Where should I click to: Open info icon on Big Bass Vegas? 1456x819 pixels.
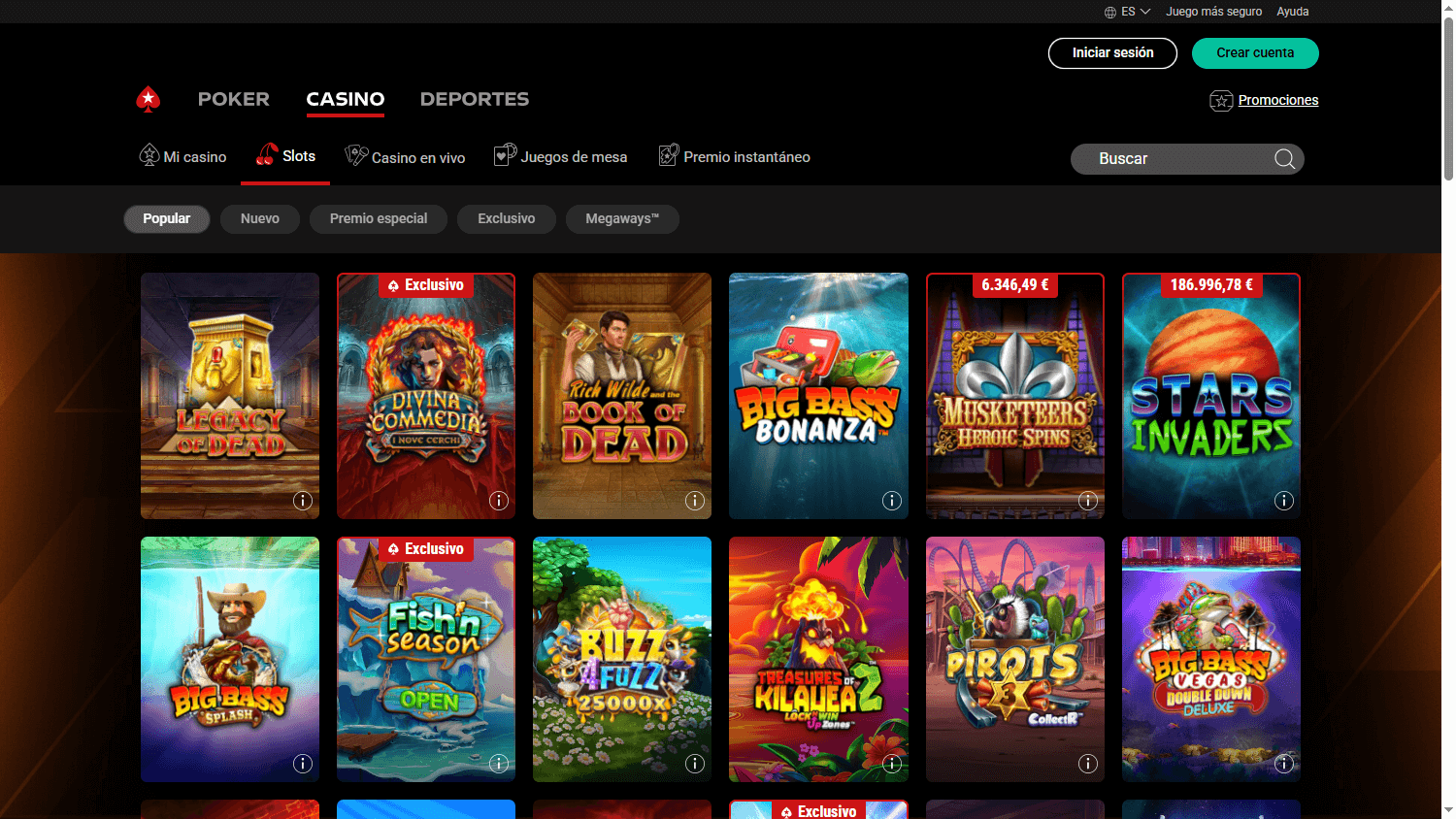pyautogui.click(x=1284, y=764)
